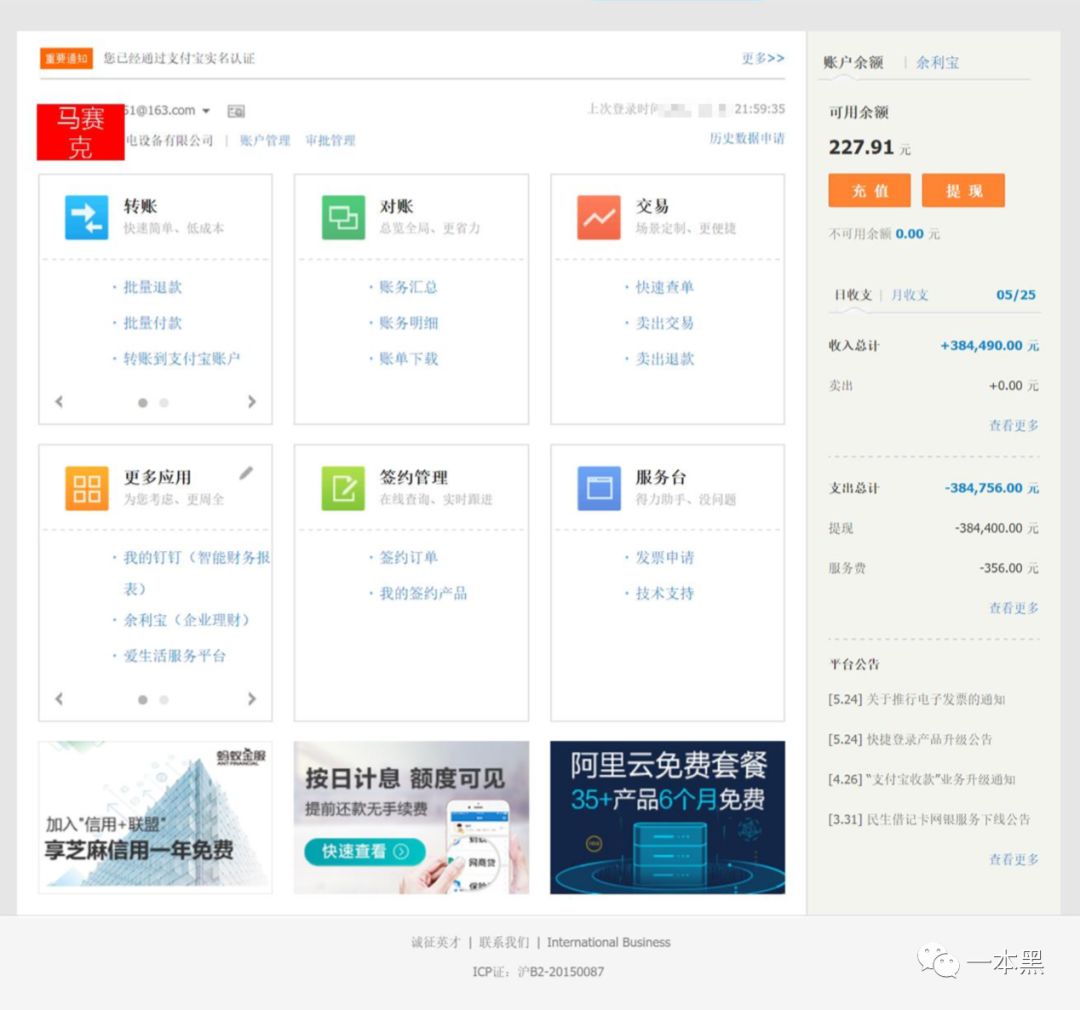Switch to the 余利宝 tab
Image resolution: width=1080 pixels, height=1010 pixels.
pyautogui.click(x=937, y=63)
